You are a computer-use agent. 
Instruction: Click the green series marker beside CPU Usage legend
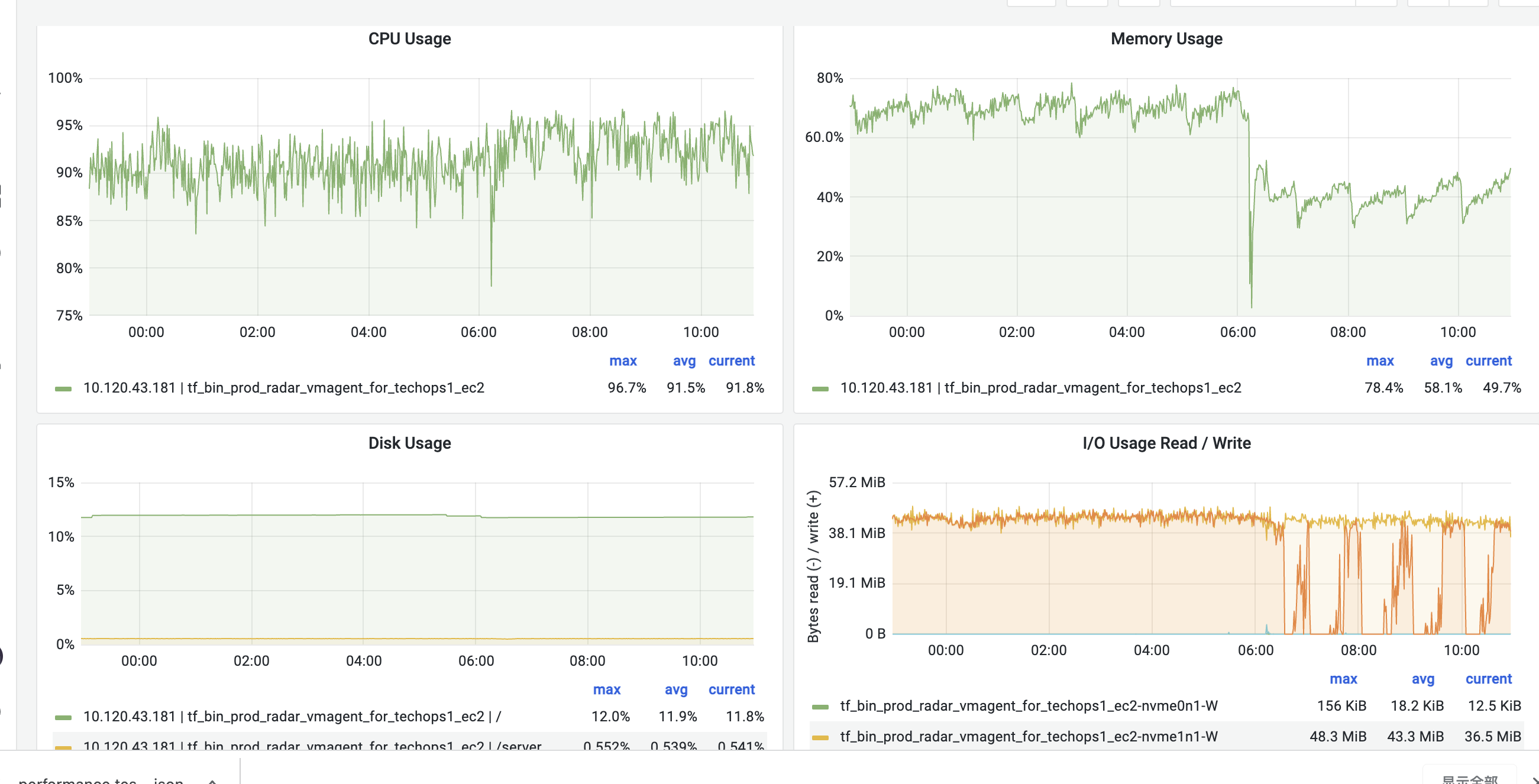point(64,387)
